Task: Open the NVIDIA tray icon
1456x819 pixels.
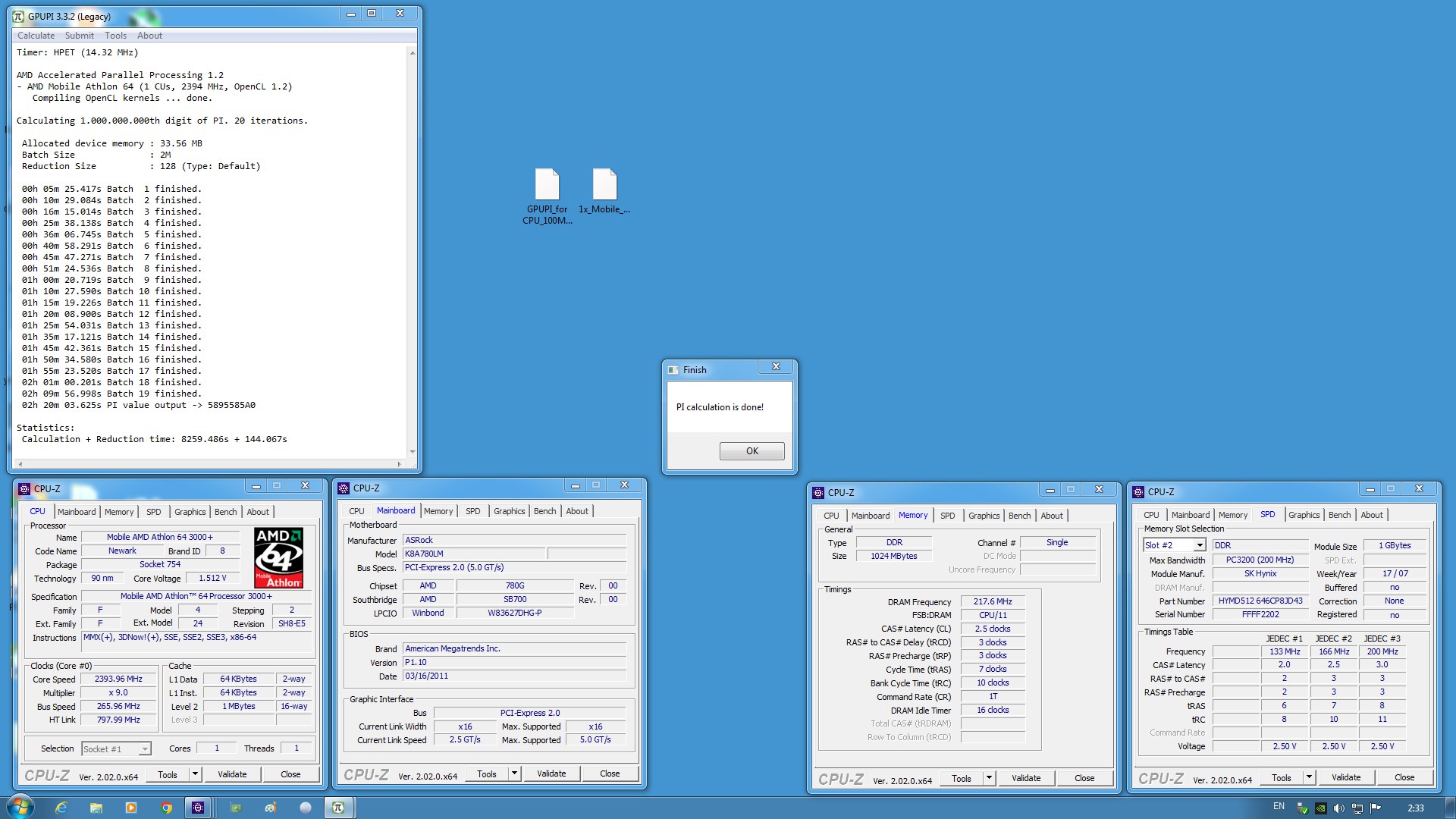Action: (1320, 808)
